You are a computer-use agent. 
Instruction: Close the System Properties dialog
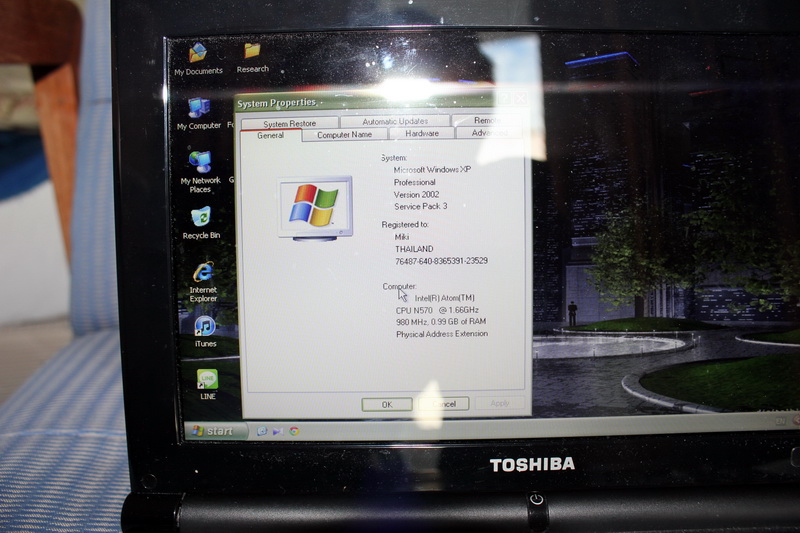pos(520,98)
